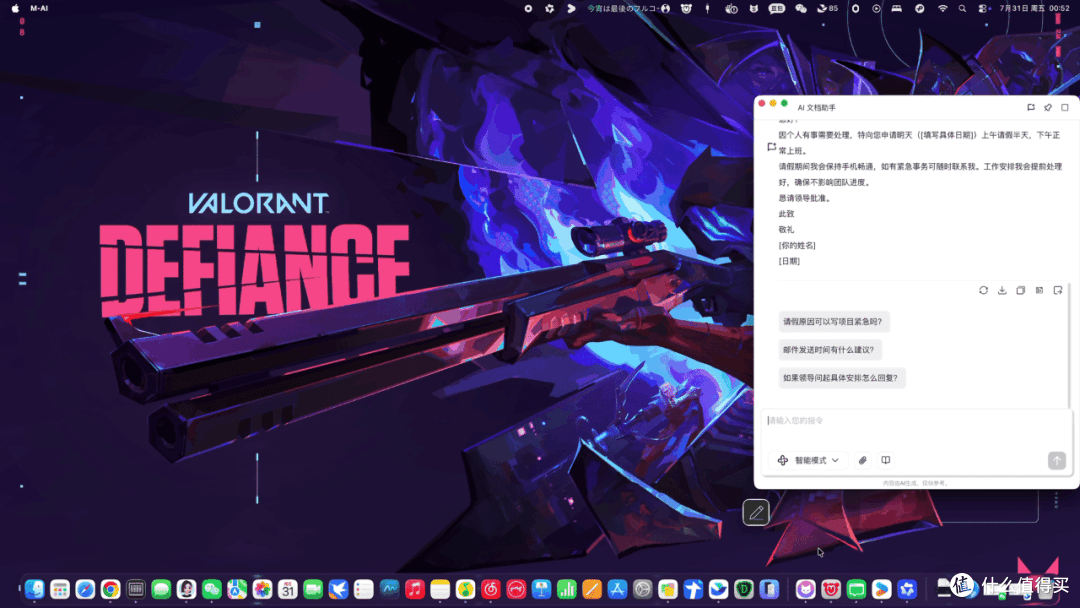Open Notes in the Dock
The image size is (1080, 608).
pos(440,589)
